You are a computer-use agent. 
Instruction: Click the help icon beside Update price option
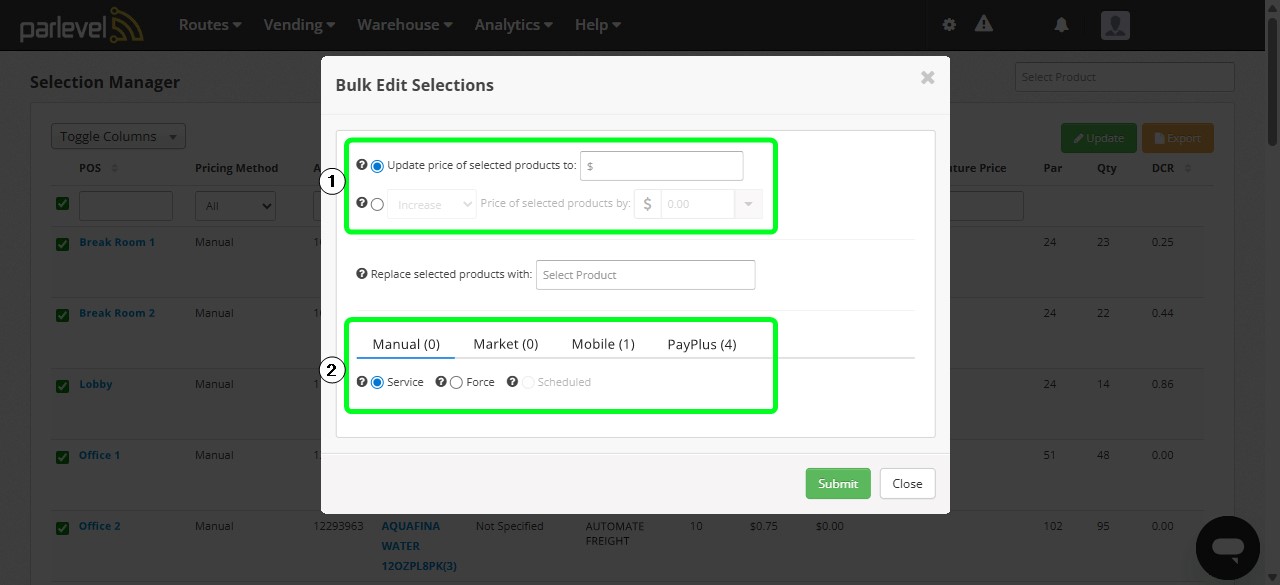pyautogui.click(x=361, y=165)
